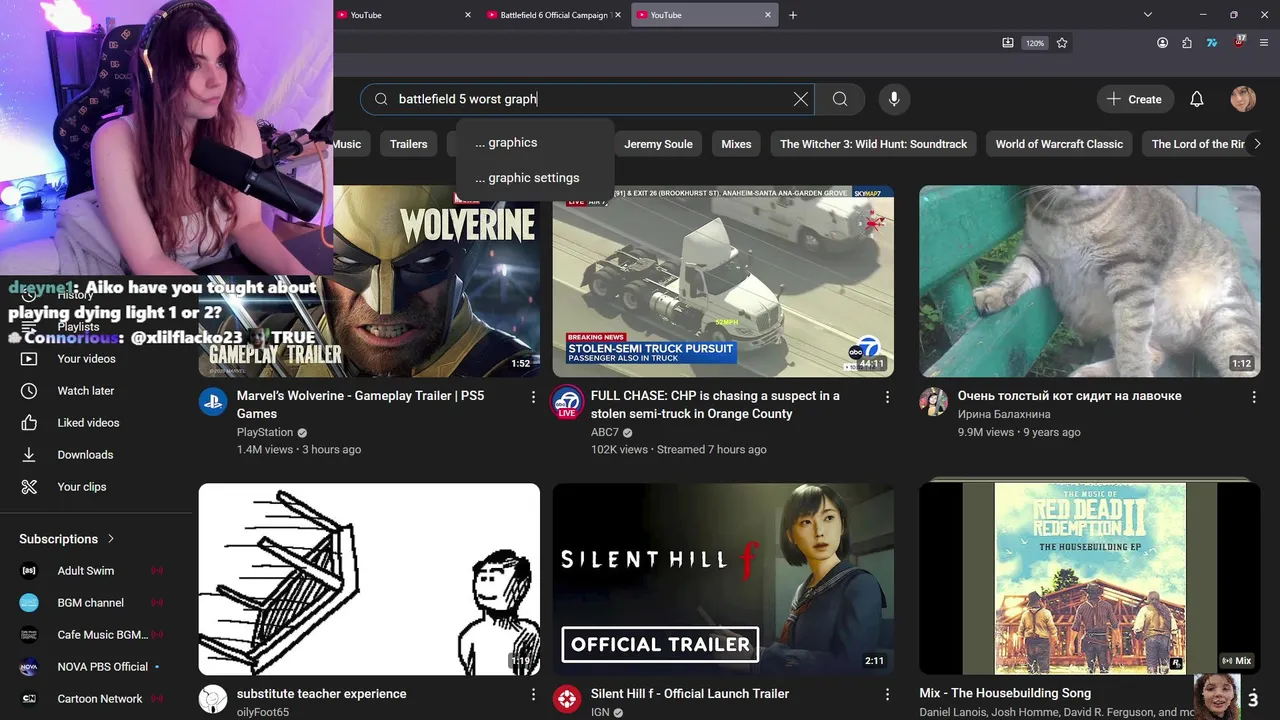Viewport: 1280px width, 720px height.
Task: Select the Mixes filter chip
Action: tap(736, 144)
